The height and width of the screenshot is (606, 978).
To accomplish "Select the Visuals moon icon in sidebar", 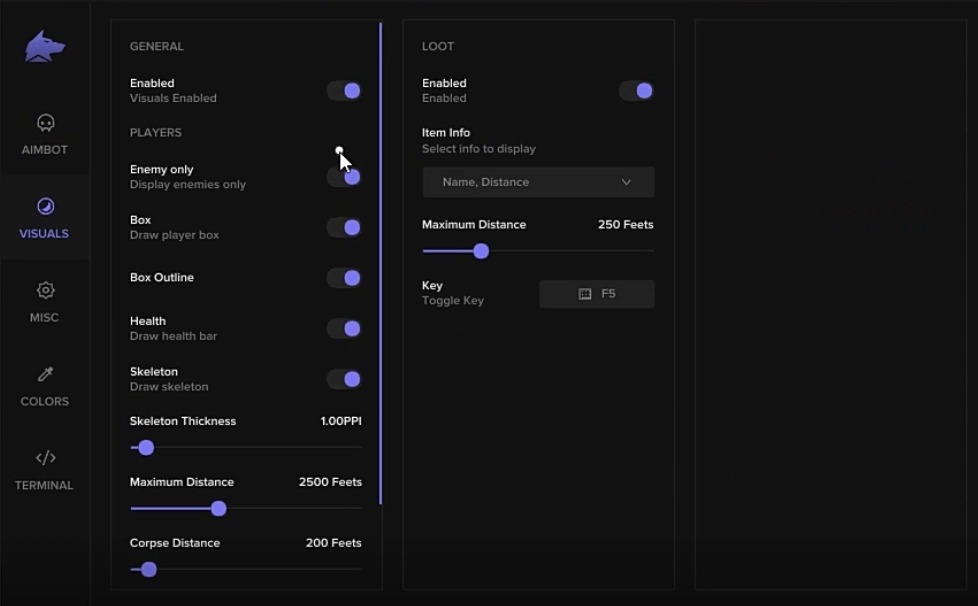I will point(46,206).
